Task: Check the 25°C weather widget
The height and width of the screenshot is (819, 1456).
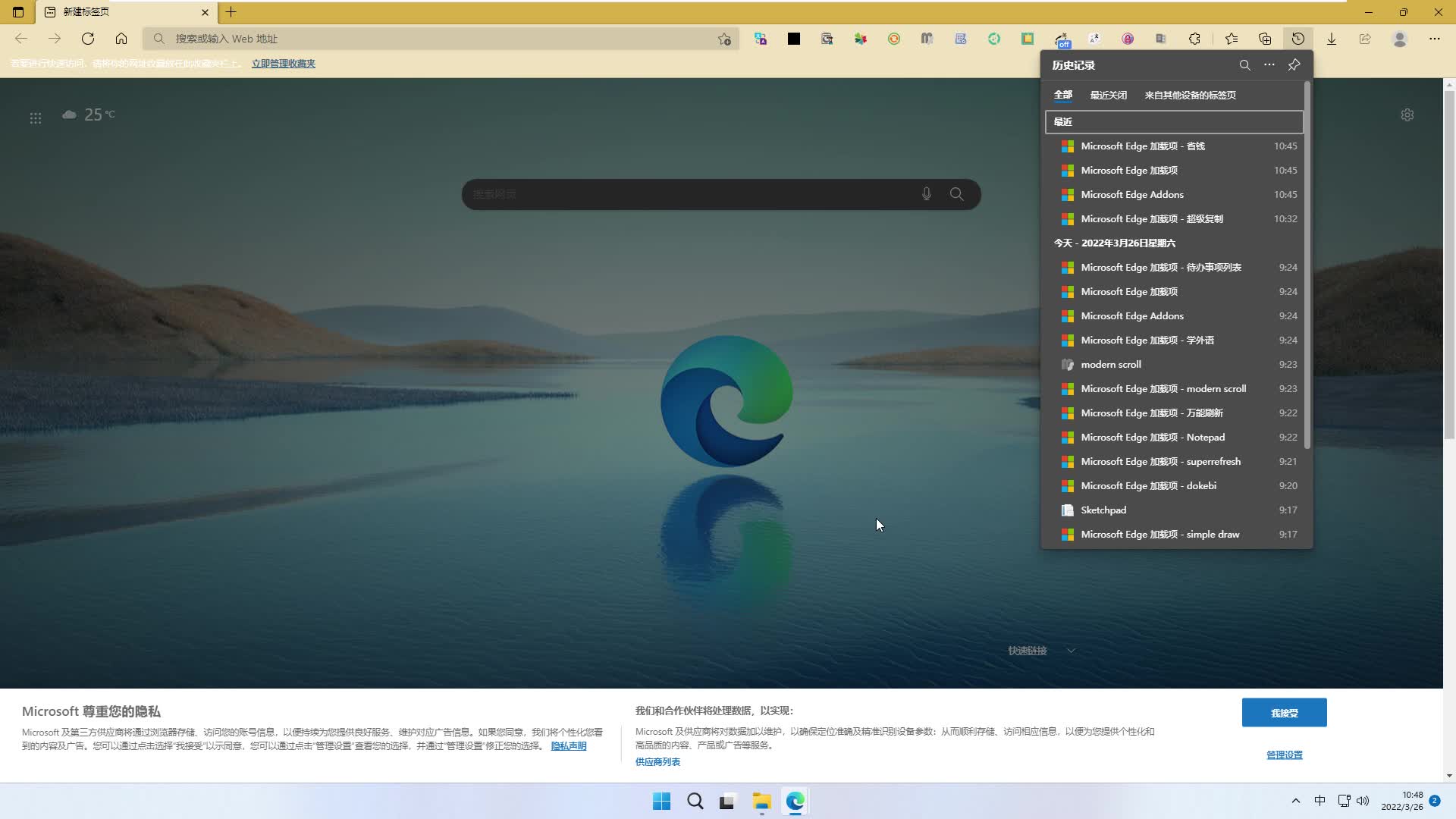Action: [x=89, y=115]
